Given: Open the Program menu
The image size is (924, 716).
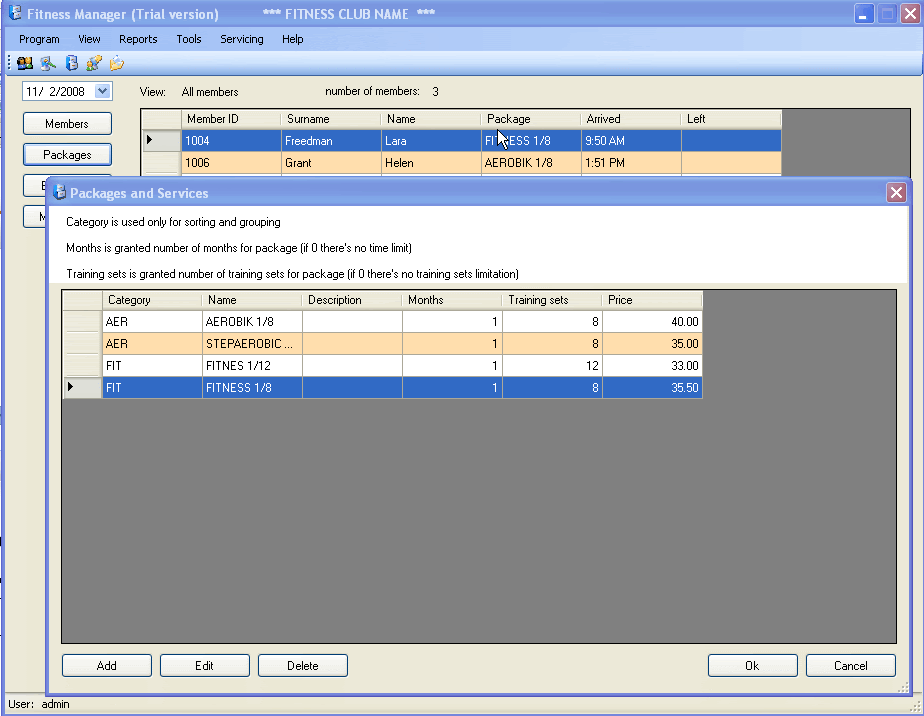Looking at the screenshot, I should [39, 39].
